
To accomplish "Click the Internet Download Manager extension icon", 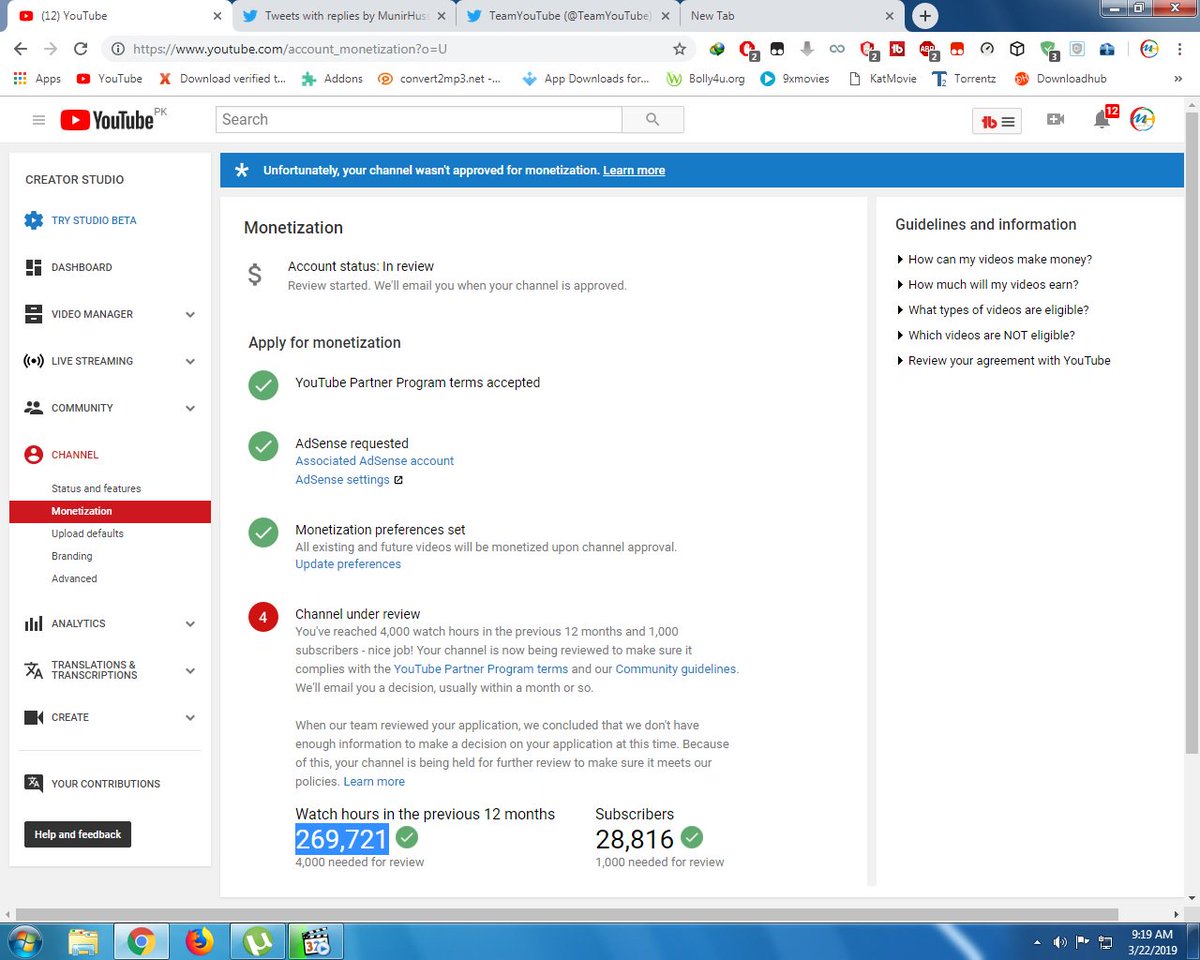I will point(717,48).
